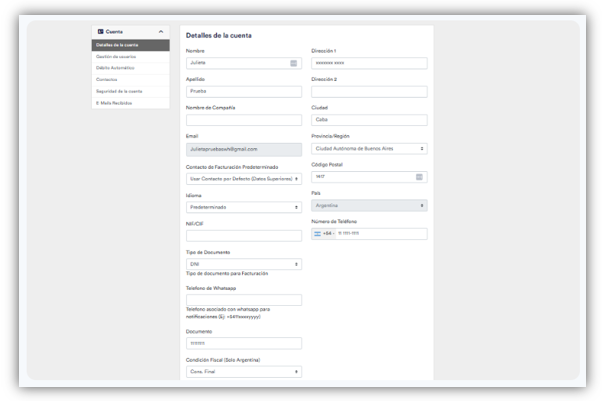Open the País dropdown showing Argentina
602x401 pixels.
click(369, 205)
